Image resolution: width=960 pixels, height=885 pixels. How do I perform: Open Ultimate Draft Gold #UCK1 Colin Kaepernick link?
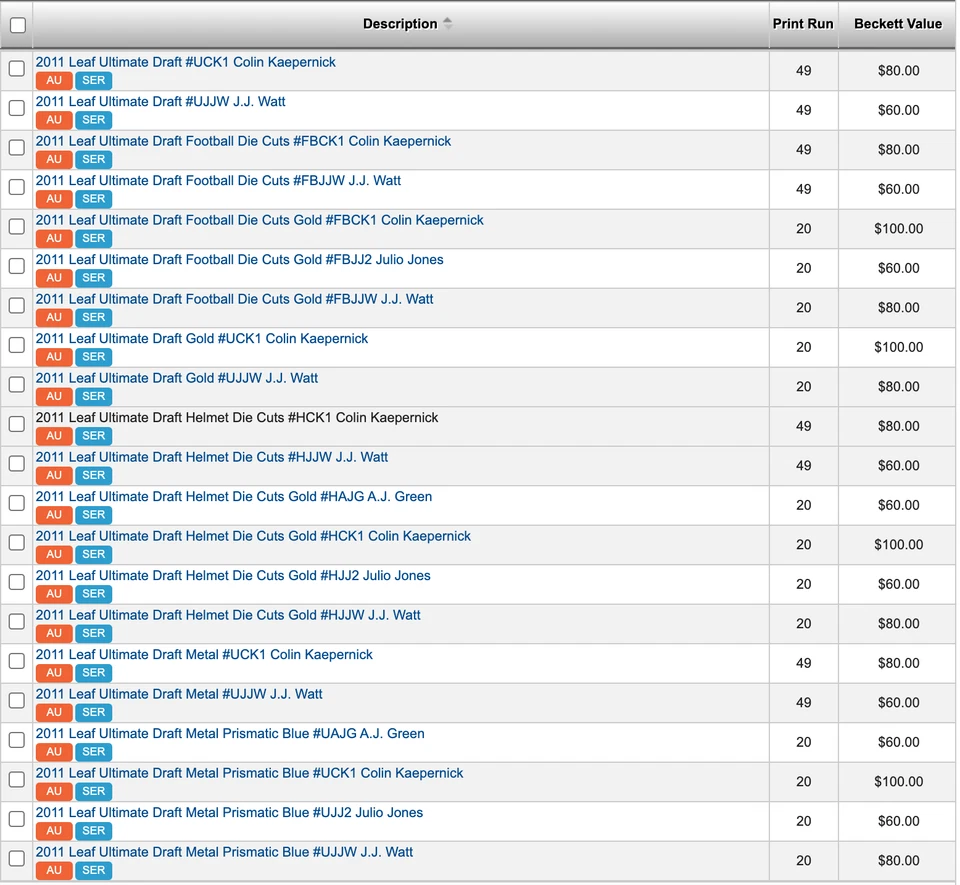click(202, 338)
